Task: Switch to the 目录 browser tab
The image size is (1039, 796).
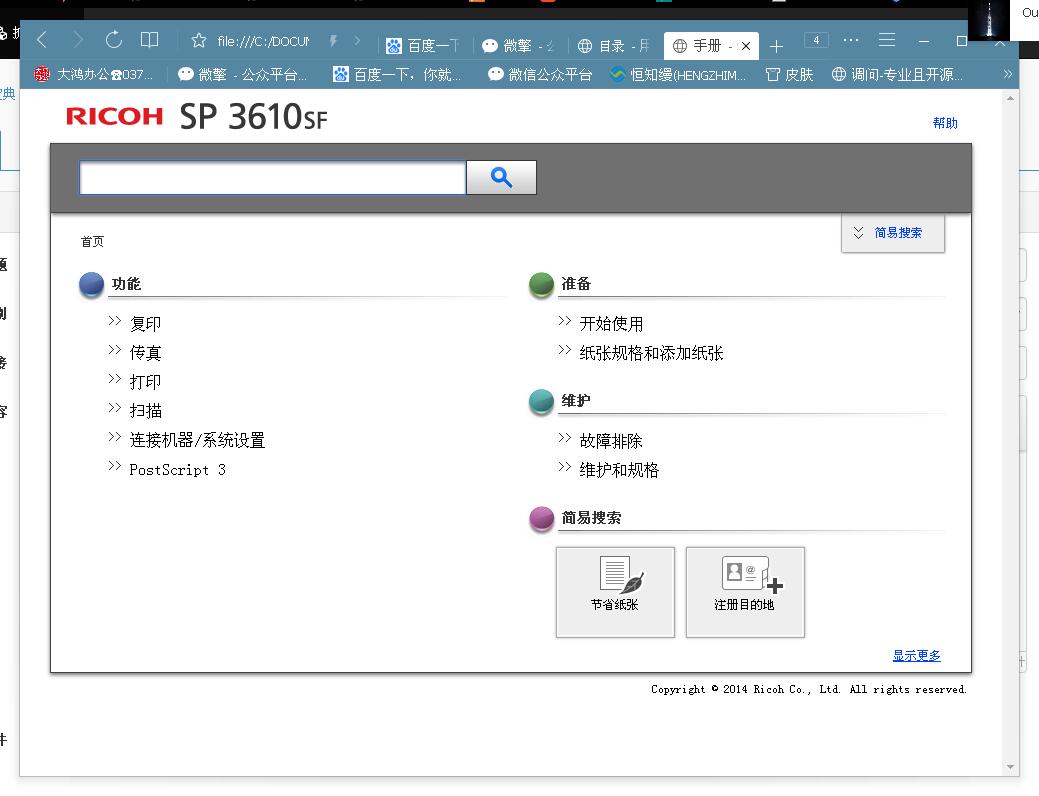Action: click(x=614, y=46)
